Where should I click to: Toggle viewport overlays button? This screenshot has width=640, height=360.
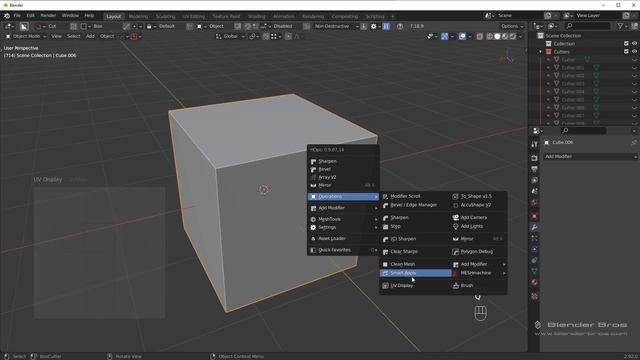(x=462, y=36)
